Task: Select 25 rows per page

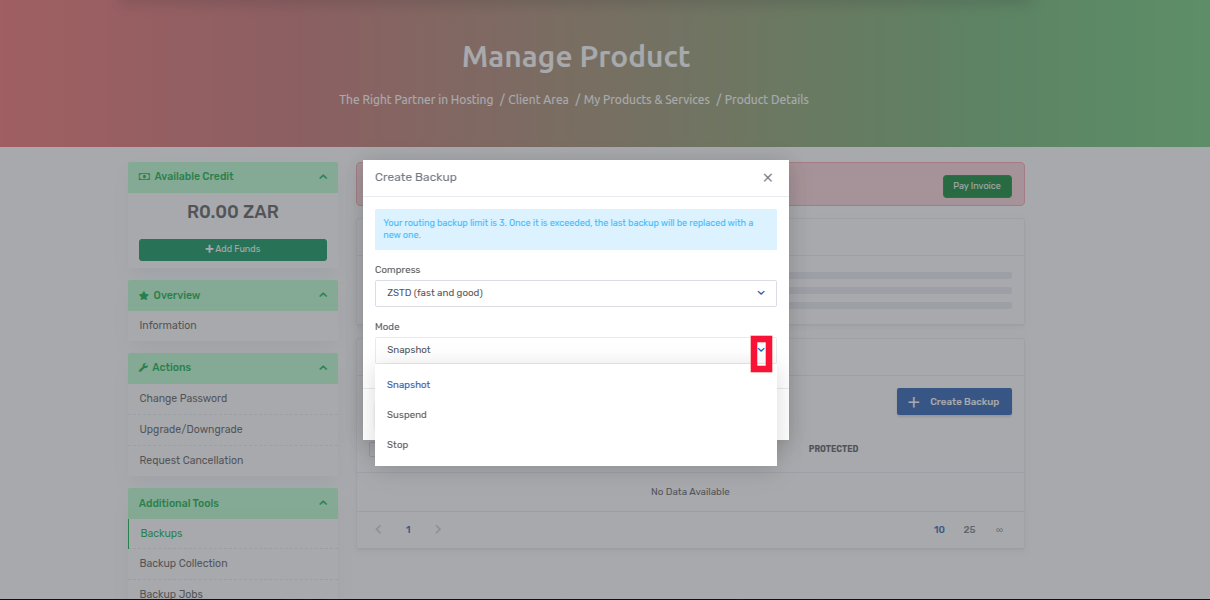Action: (x=968, y=529)
